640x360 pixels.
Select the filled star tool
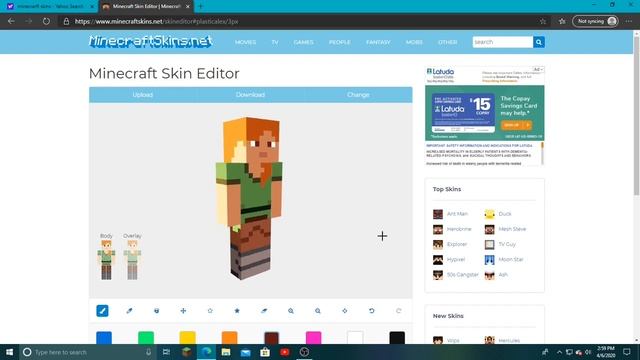237,311
